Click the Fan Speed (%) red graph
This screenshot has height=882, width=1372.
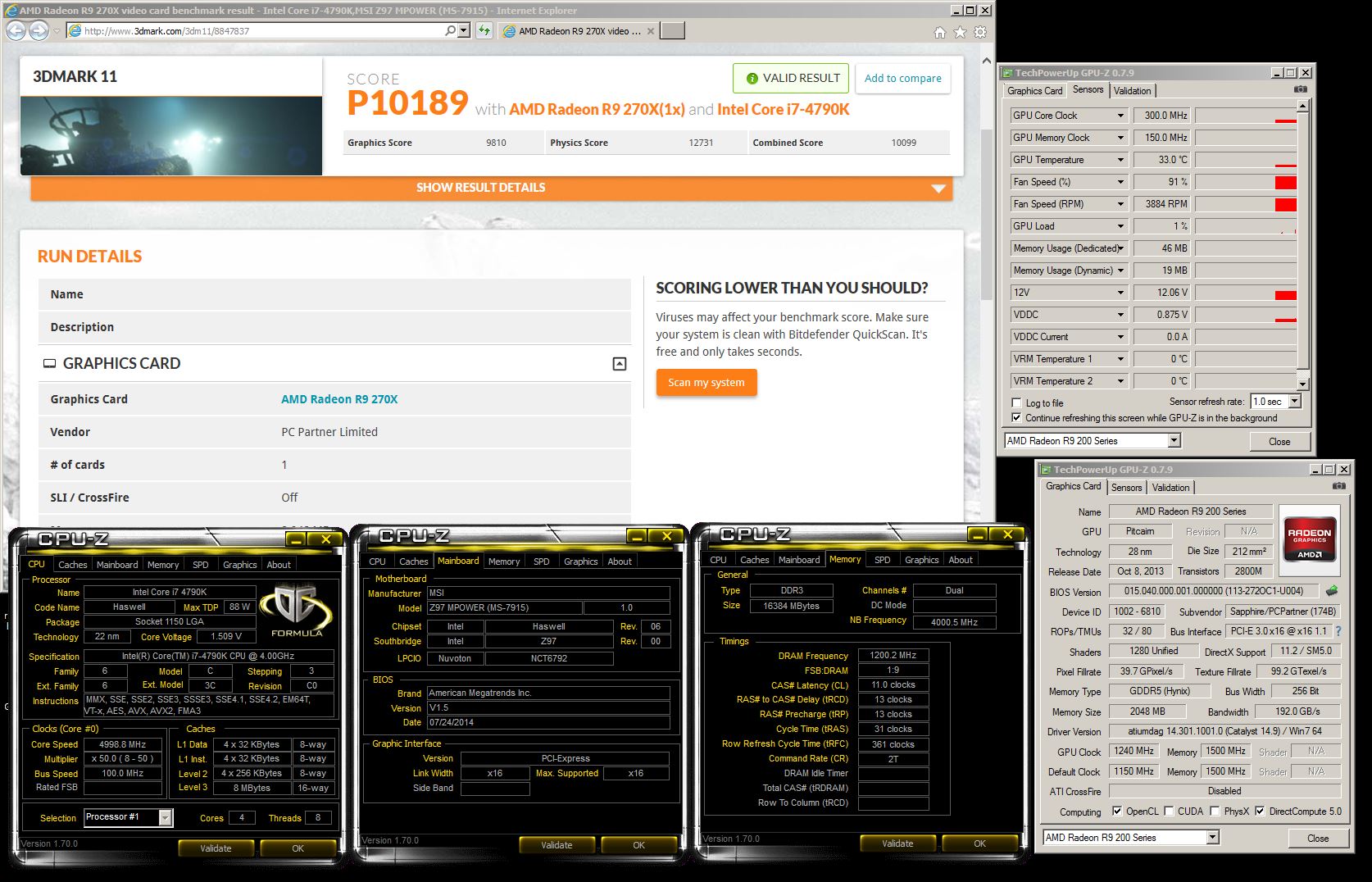pyautogui.click(x=1286, y=183)
